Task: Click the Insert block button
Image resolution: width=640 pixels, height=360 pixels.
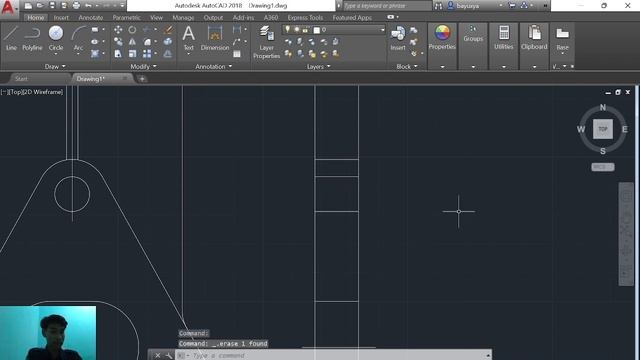Action: [x=398, y=38]
